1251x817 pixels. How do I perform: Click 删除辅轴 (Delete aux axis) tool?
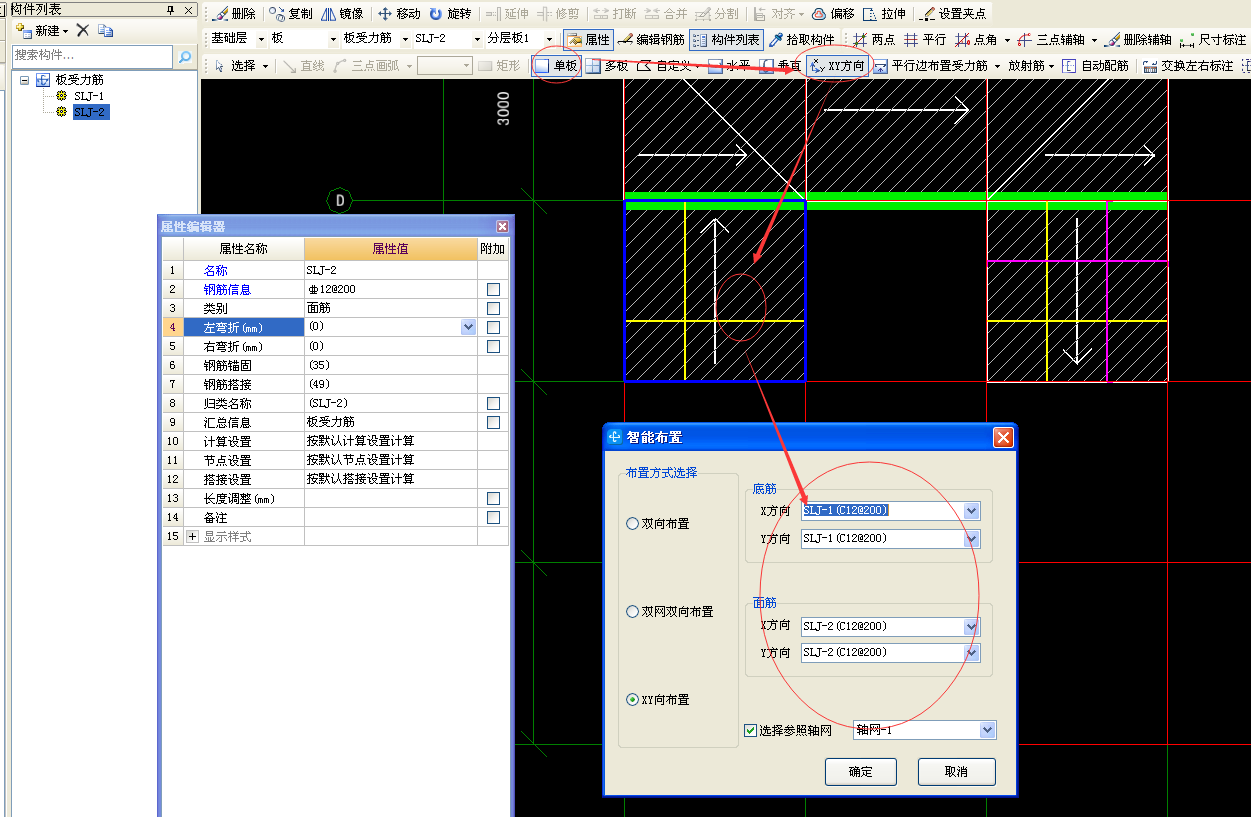click(1138, 40)
